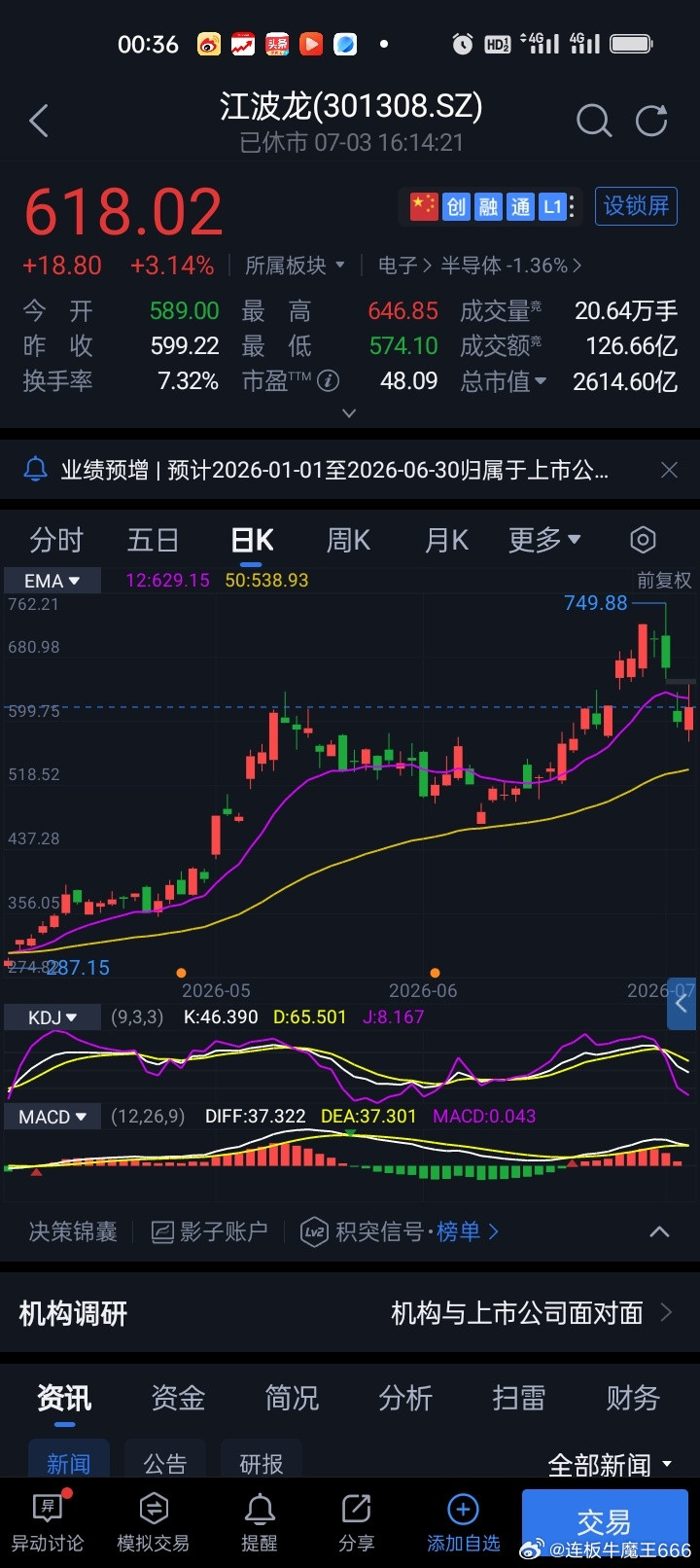This screenshot has width=700, height=1568.
Task: Tap the 融 margin trading badge
Action: [x=488, y=206]
